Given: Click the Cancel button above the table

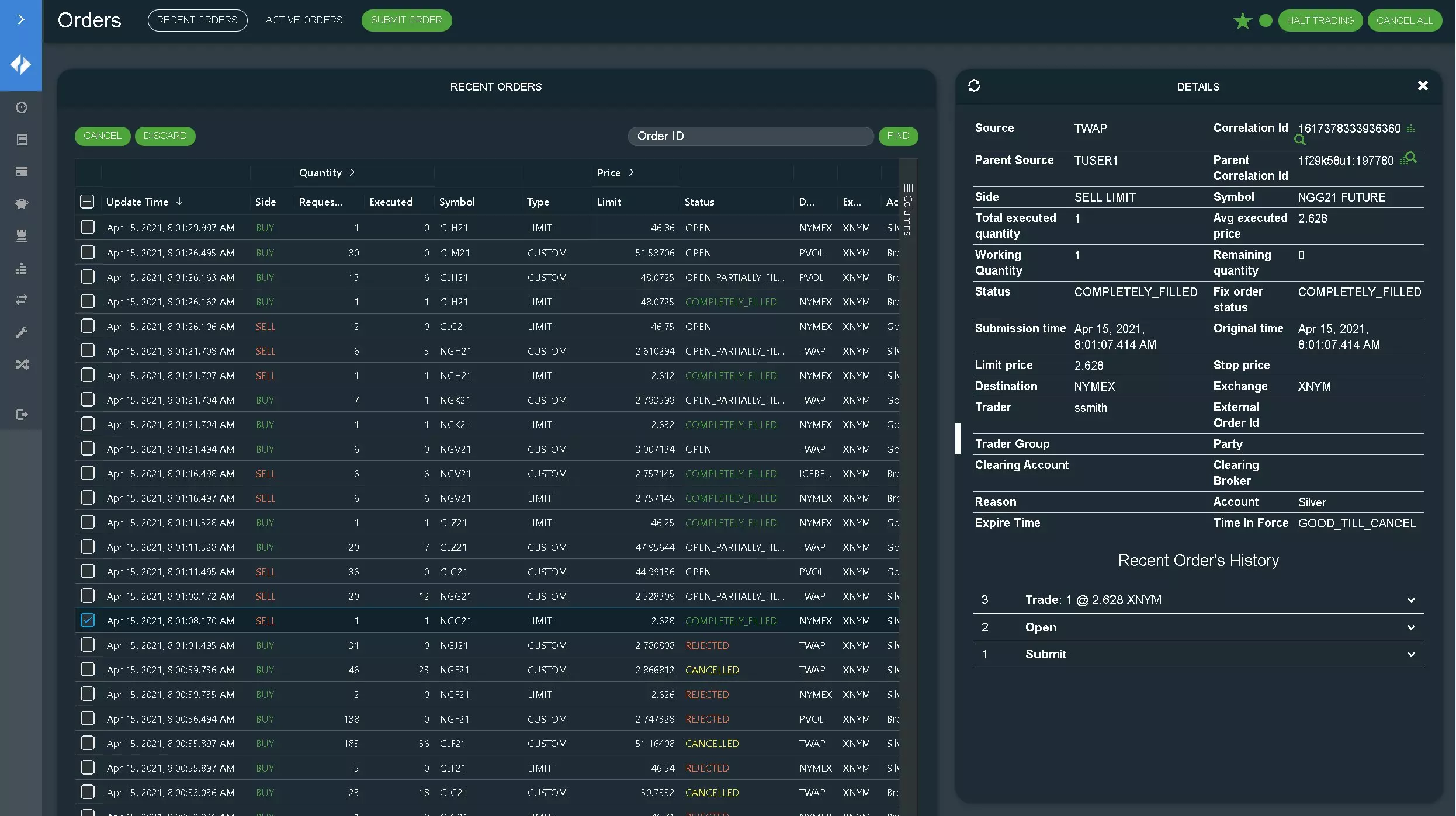Looking at the screenshot, I should click(x=102, y=136).
